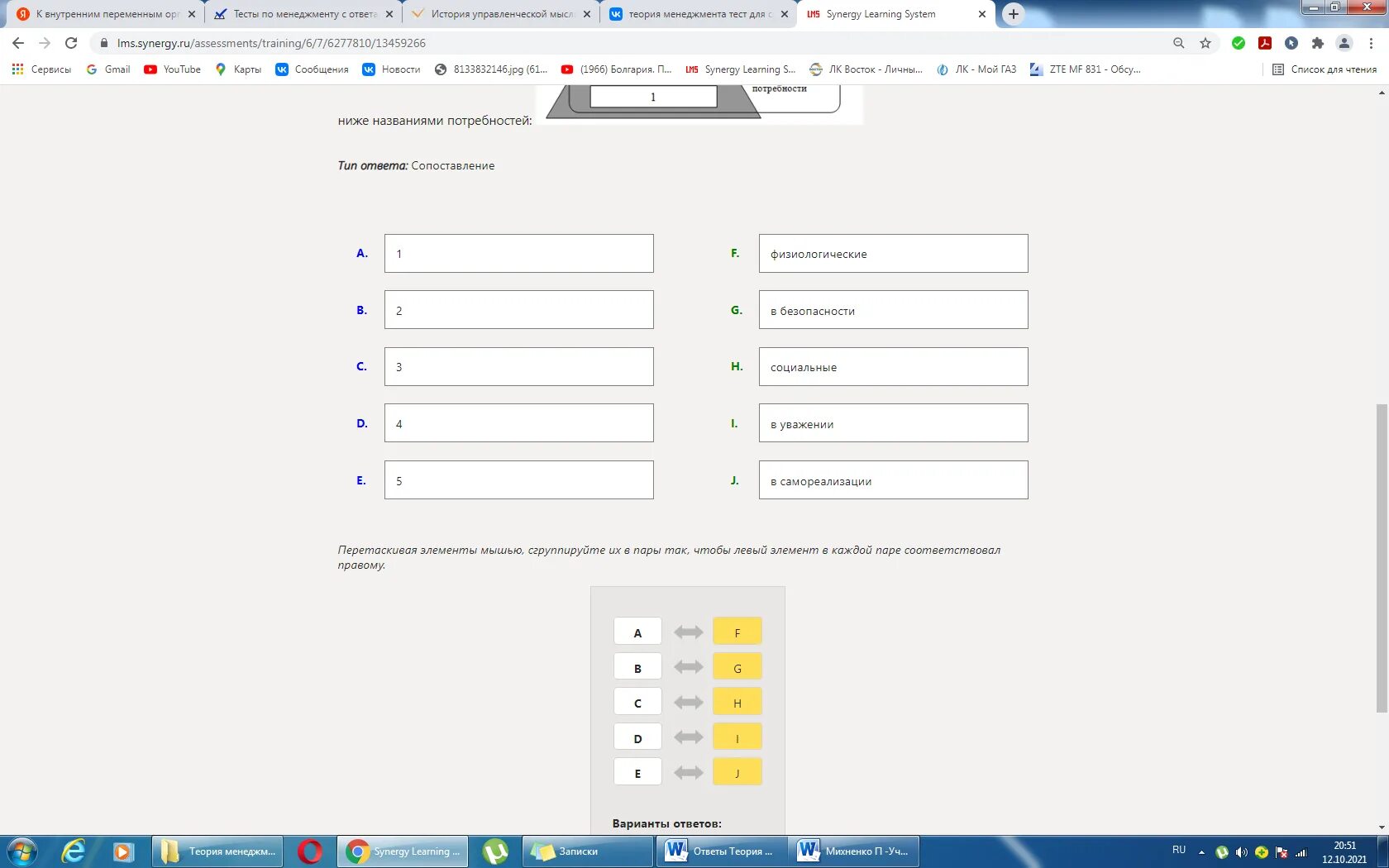
Task: Open the Chrome profile avatar
Action: tap(1344, 43)
